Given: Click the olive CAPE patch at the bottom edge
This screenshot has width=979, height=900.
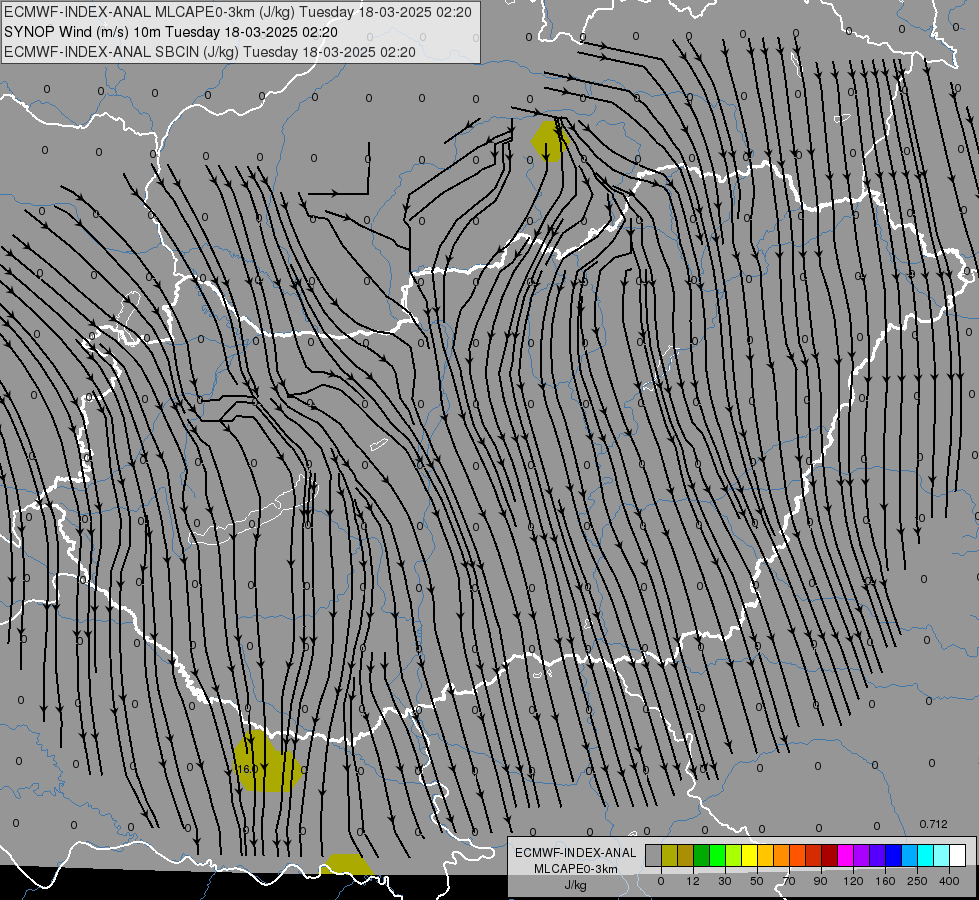Looking at the screenshot, I should [x=347, y=864].
